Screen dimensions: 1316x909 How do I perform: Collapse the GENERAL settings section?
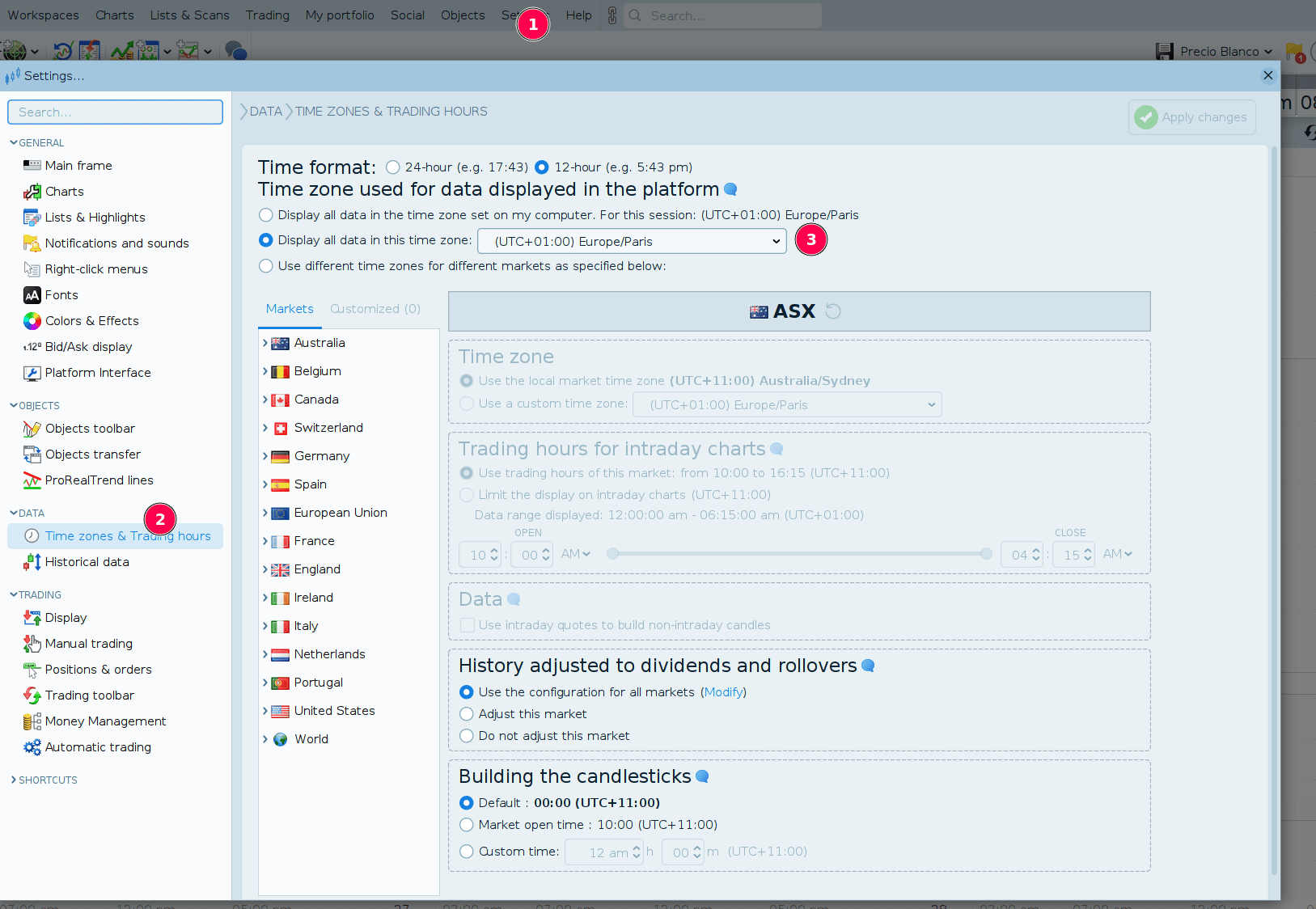point(14,143)
